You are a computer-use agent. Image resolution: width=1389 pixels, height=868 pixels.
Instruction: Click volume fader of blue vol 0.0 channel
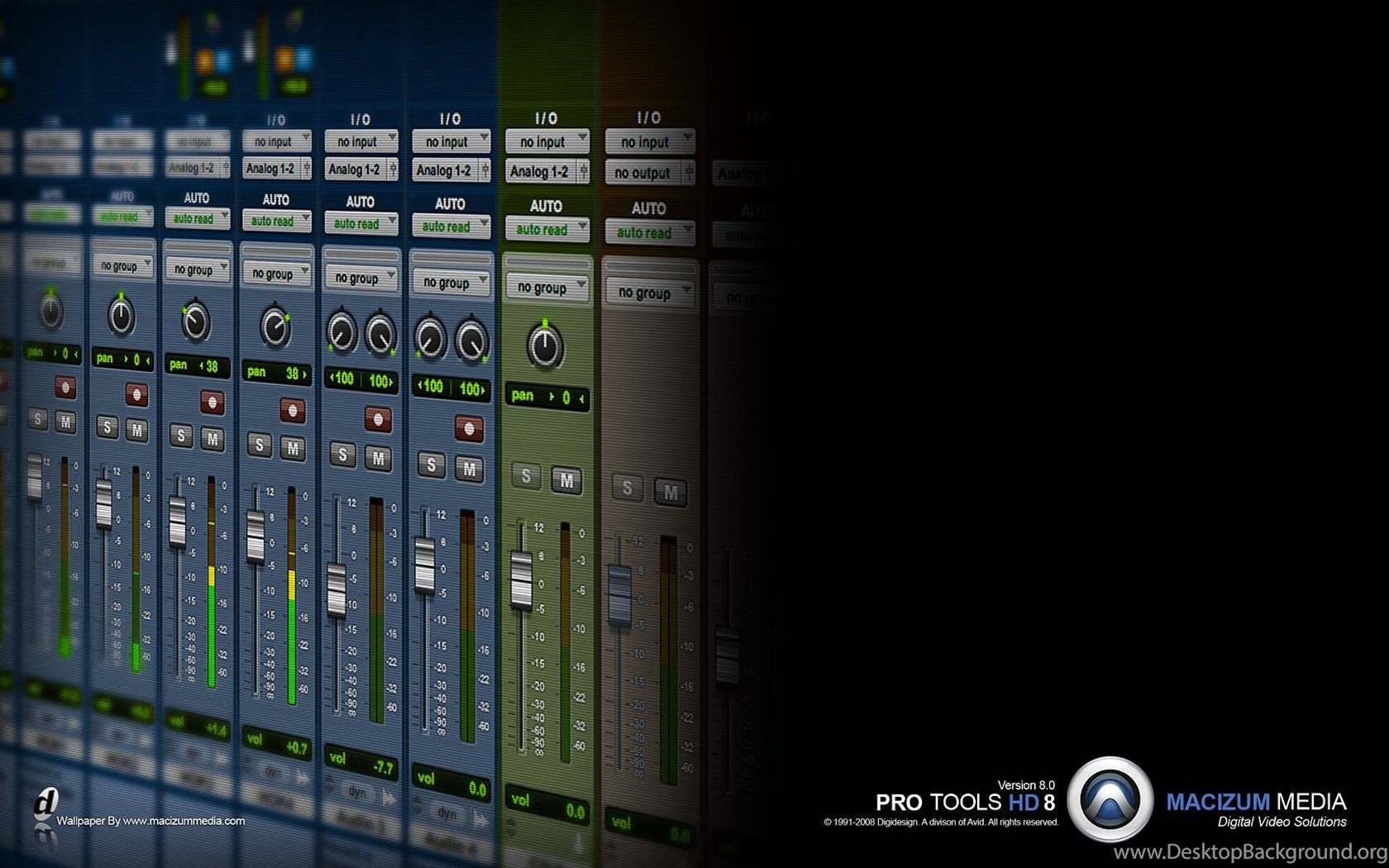coord(424,565)
